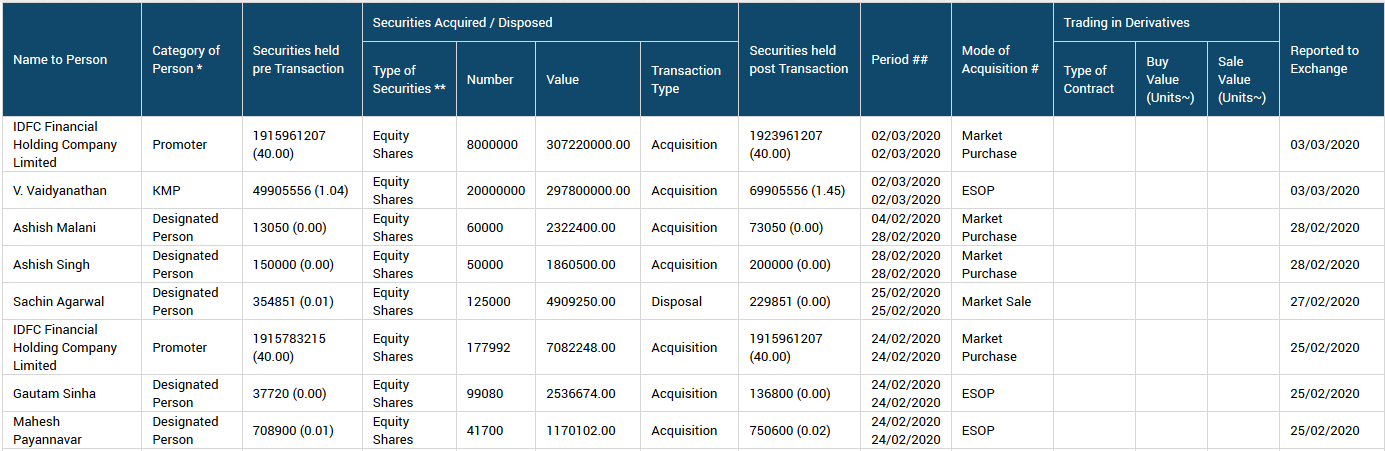Click the 'Name to Person' column header
1385x451 pixels.
coord(60,60)
